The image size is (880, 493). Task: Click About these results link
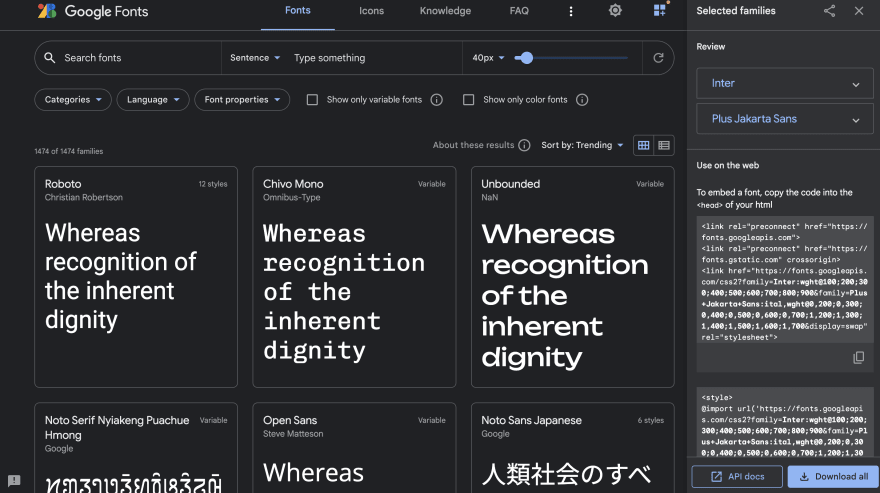pos(473,145)
